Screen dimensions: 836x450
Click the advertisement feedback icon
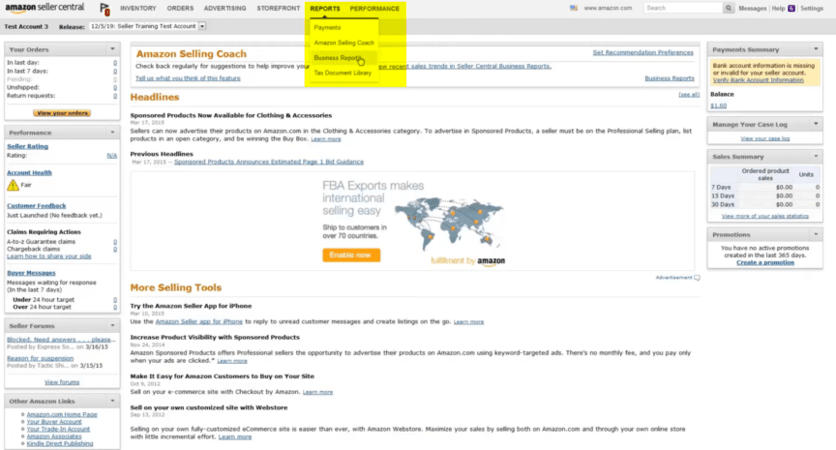[697, 277]
